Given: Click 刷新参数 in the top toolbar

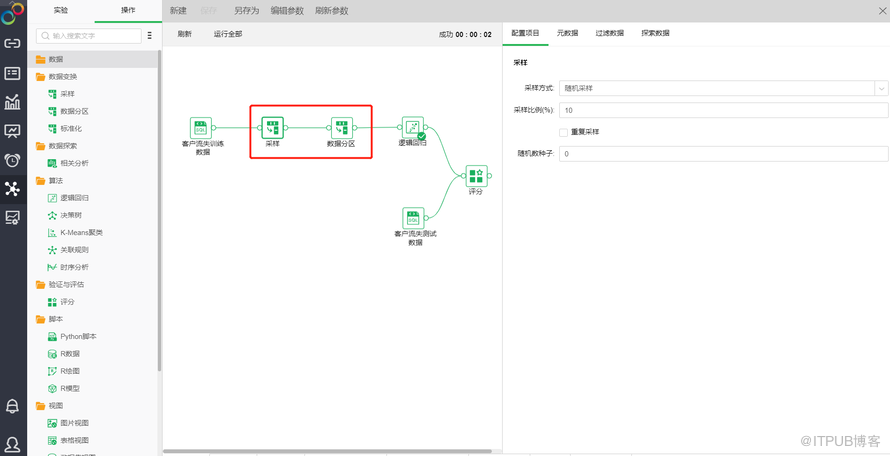Looking at the screenshot, I should click(331, 11).
